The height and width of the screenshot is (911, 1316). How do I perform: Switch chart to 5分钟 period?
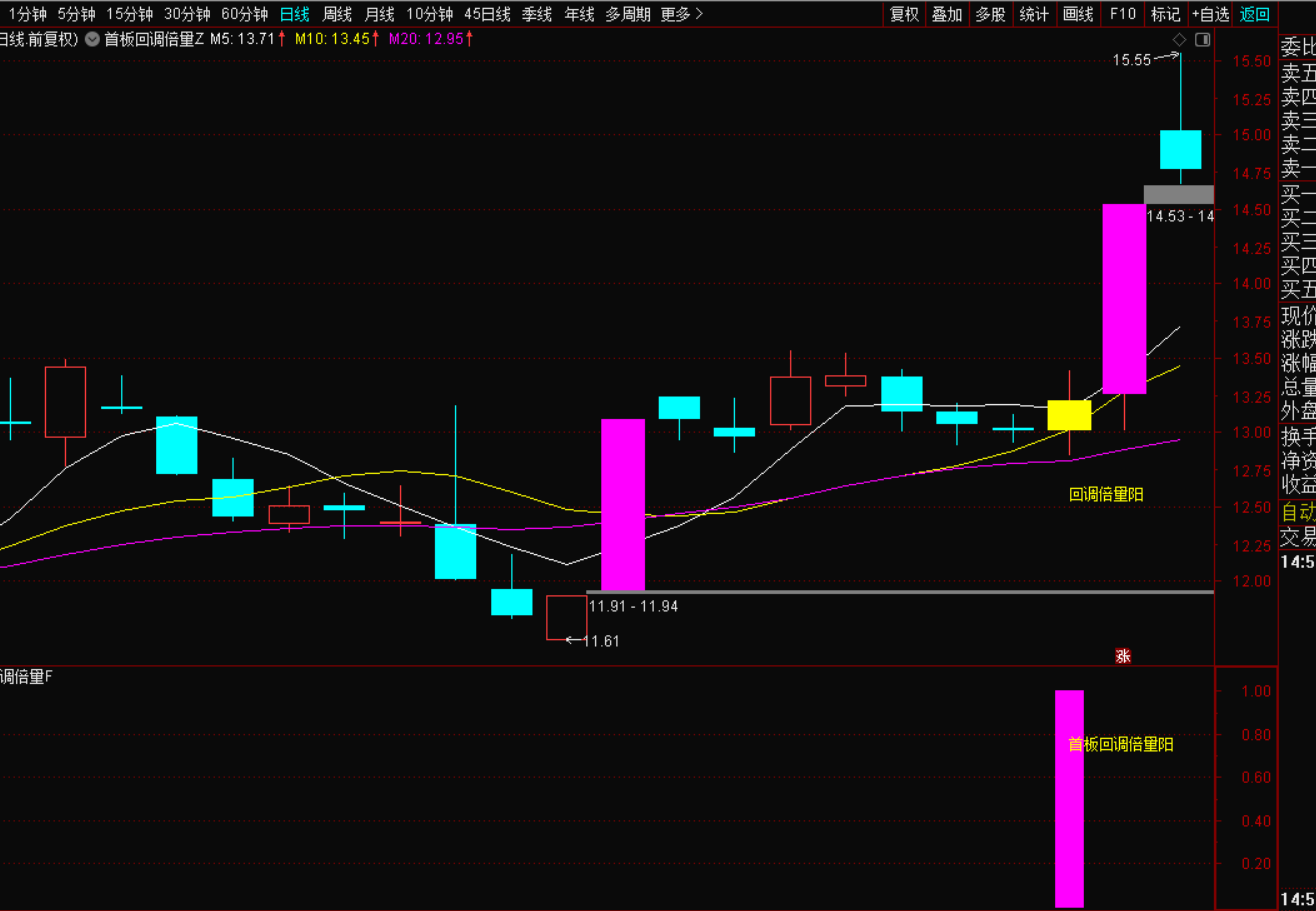[x=76, y=14]
